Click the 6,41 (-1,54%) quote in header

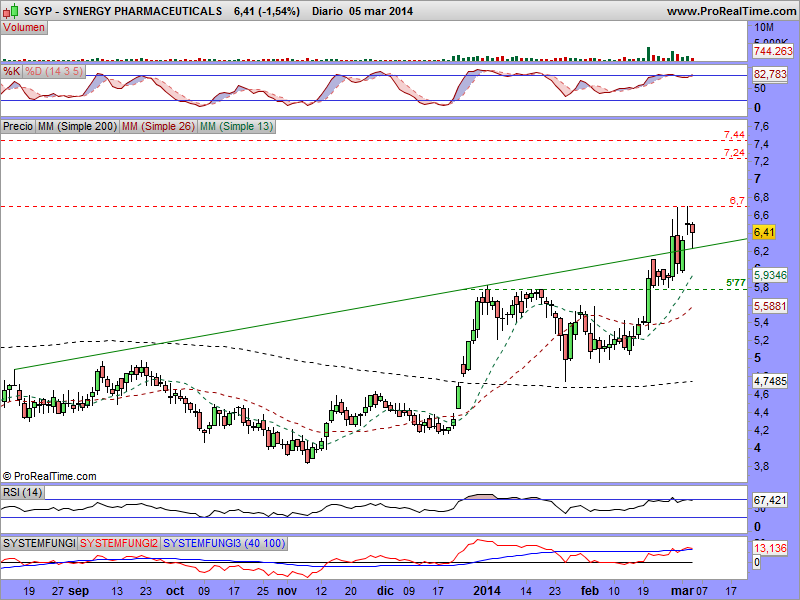tap(266, 11)
